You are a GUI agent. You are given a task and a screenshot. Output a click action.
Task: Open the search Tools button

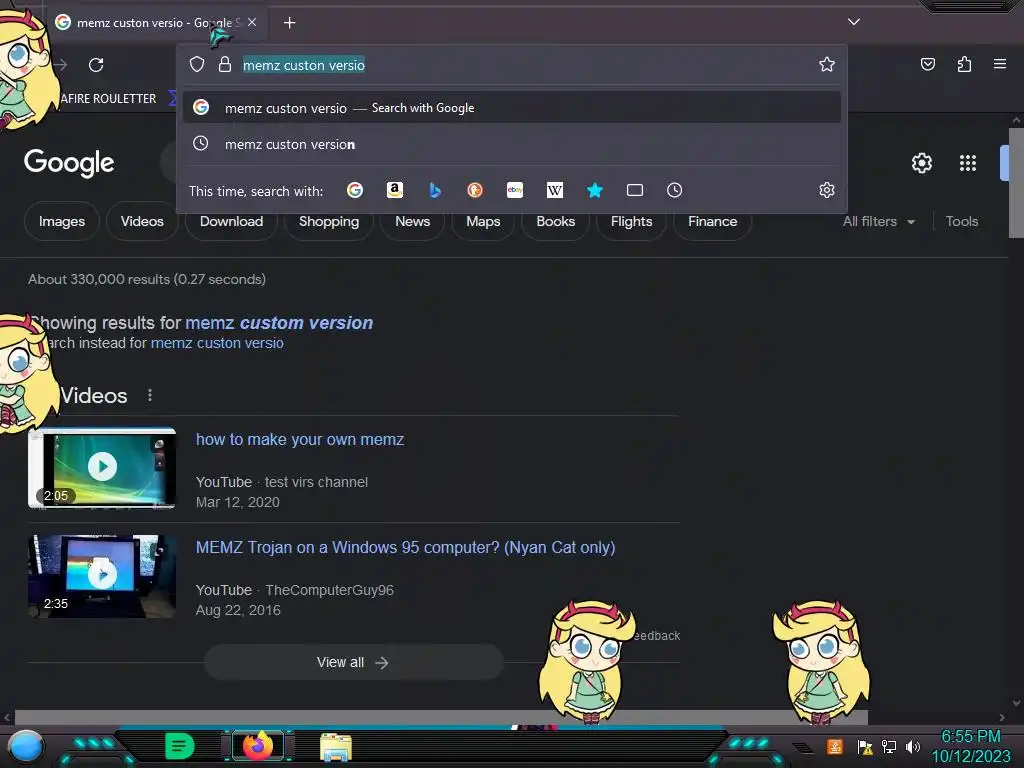962,221
